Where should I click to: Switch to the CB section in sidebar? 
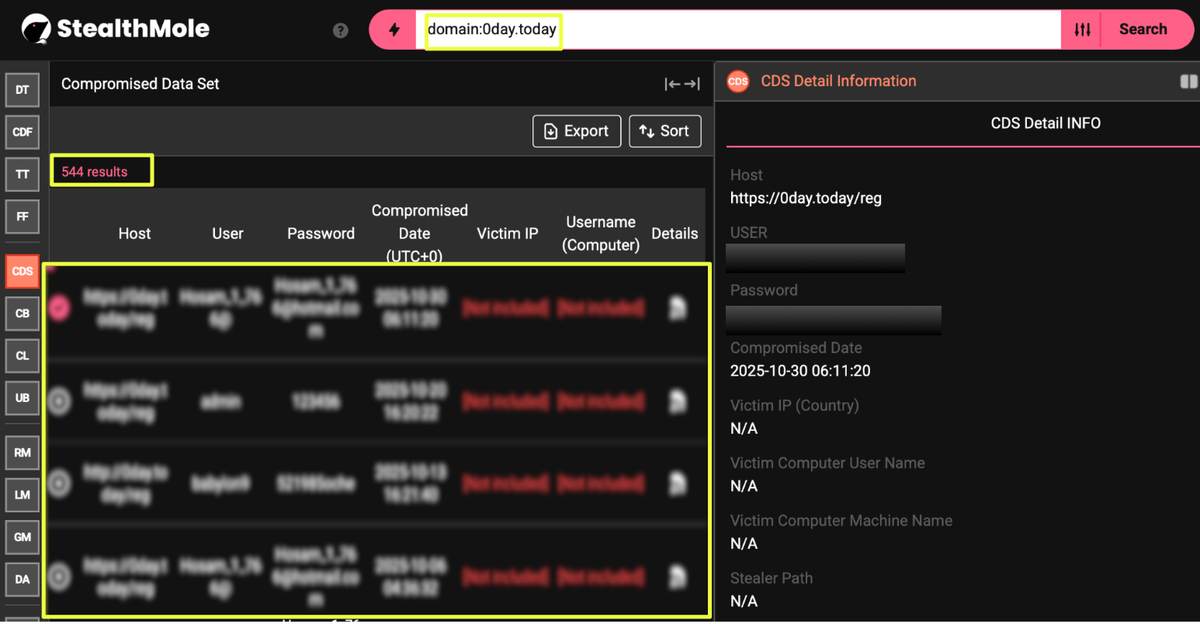coord(22,313)
